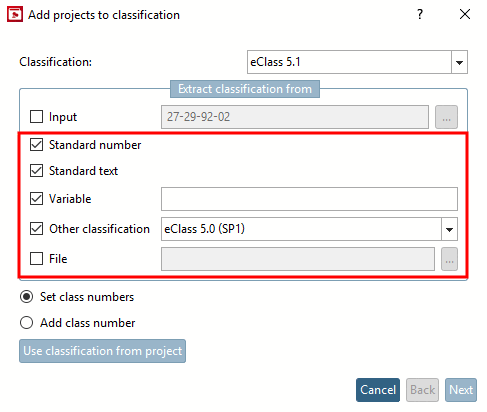The image size is (487, 412).
Task: Expand the eClass 5.0 (SP1) dropdown arrow
Action: click(449, 229)
